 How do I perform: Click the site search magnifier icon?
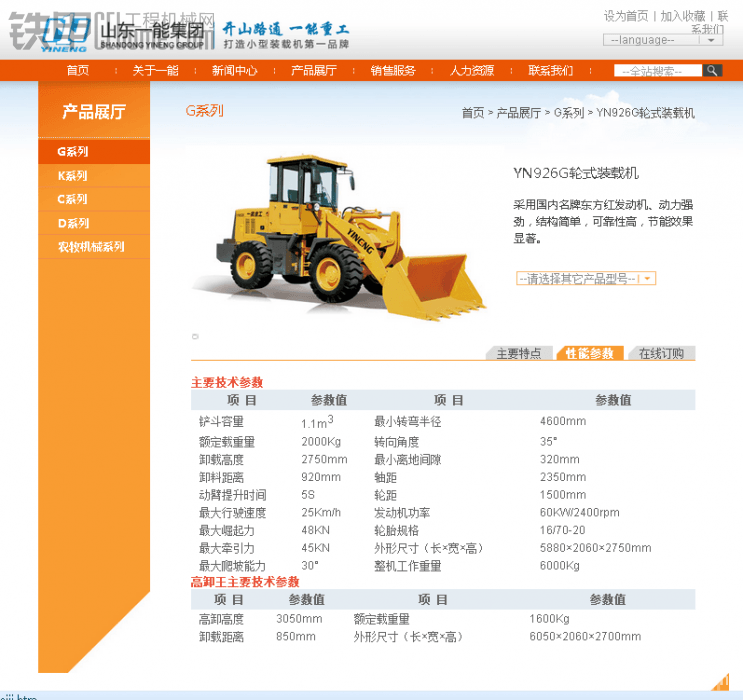(712, 71)
